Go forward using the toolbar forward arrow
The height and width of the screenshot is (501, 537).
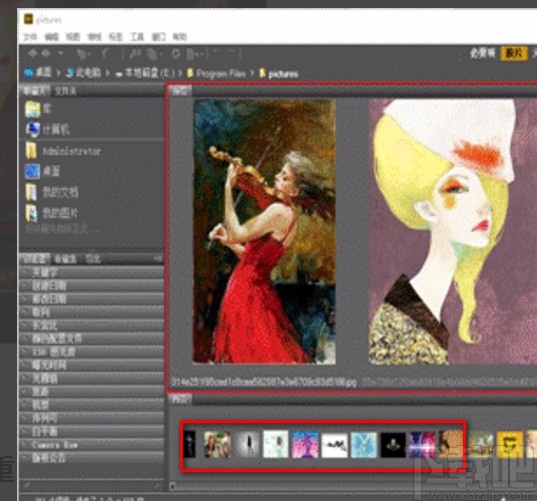point(46,53)
